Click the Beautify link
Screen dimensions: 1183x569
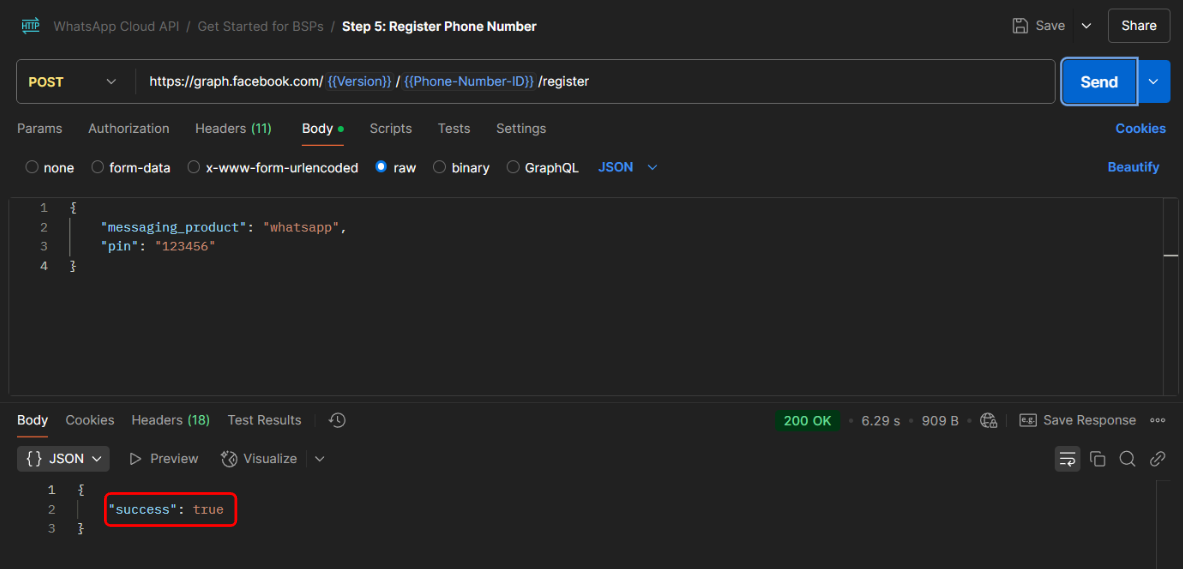pos(1133,168)
